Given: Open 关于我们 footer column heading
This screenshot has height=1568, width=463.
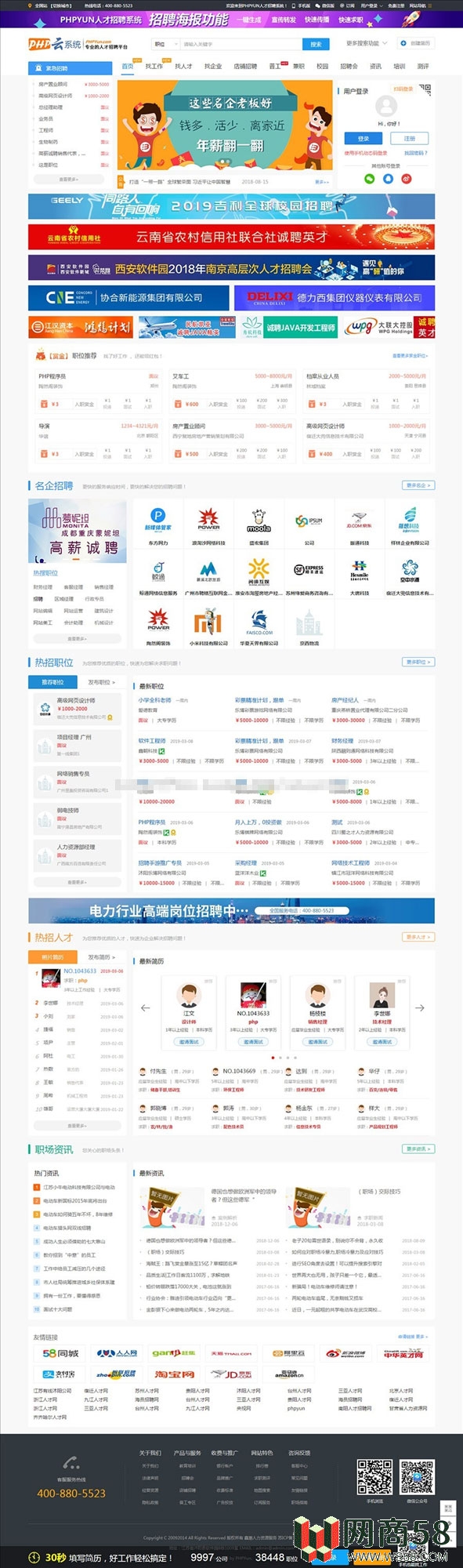Looking at the screenshot, I should pyautogui.click(x=150, y=1453).
